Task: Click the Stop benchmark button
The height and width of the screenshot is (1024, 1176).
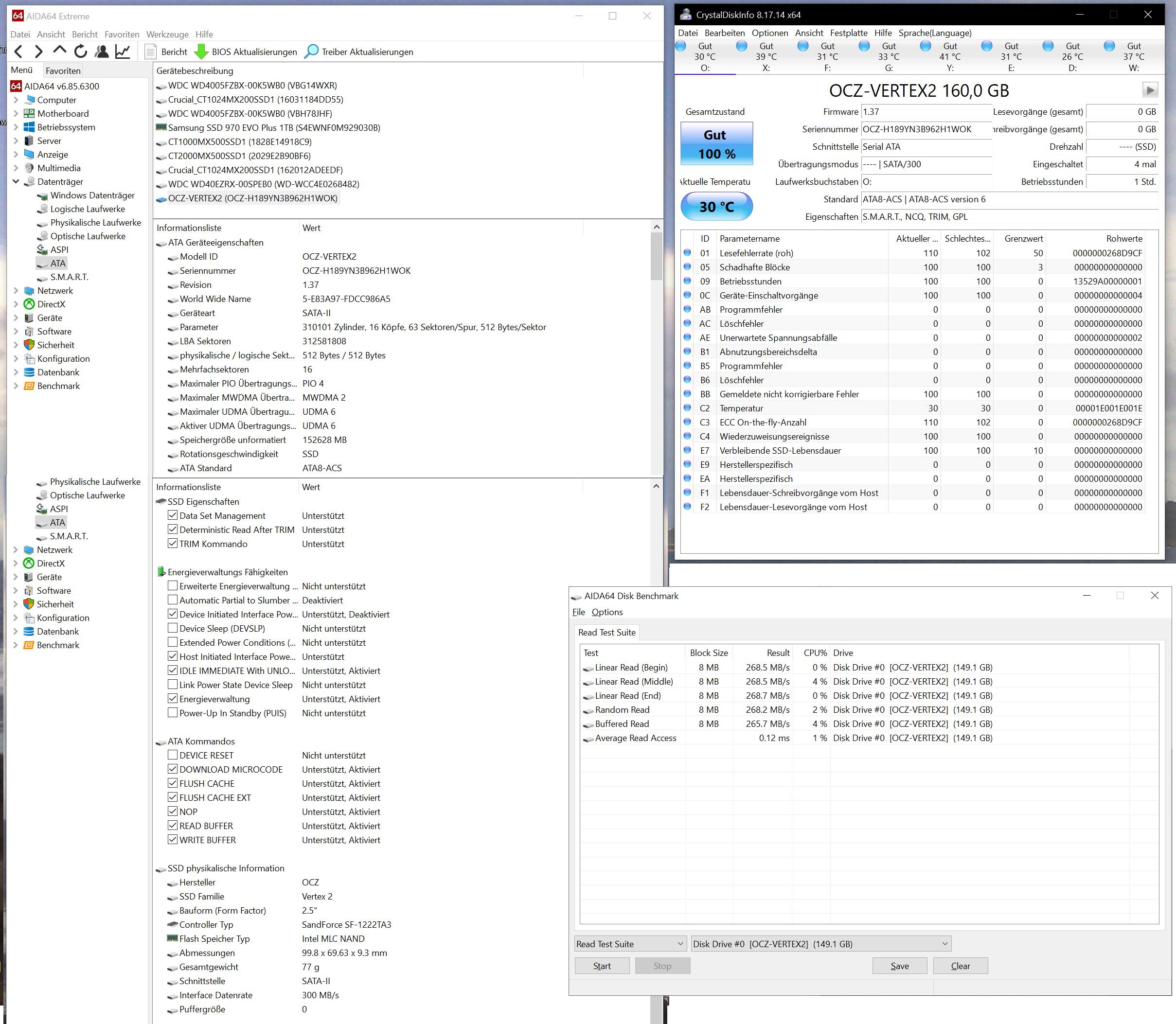Action: (x=662, y=966)
